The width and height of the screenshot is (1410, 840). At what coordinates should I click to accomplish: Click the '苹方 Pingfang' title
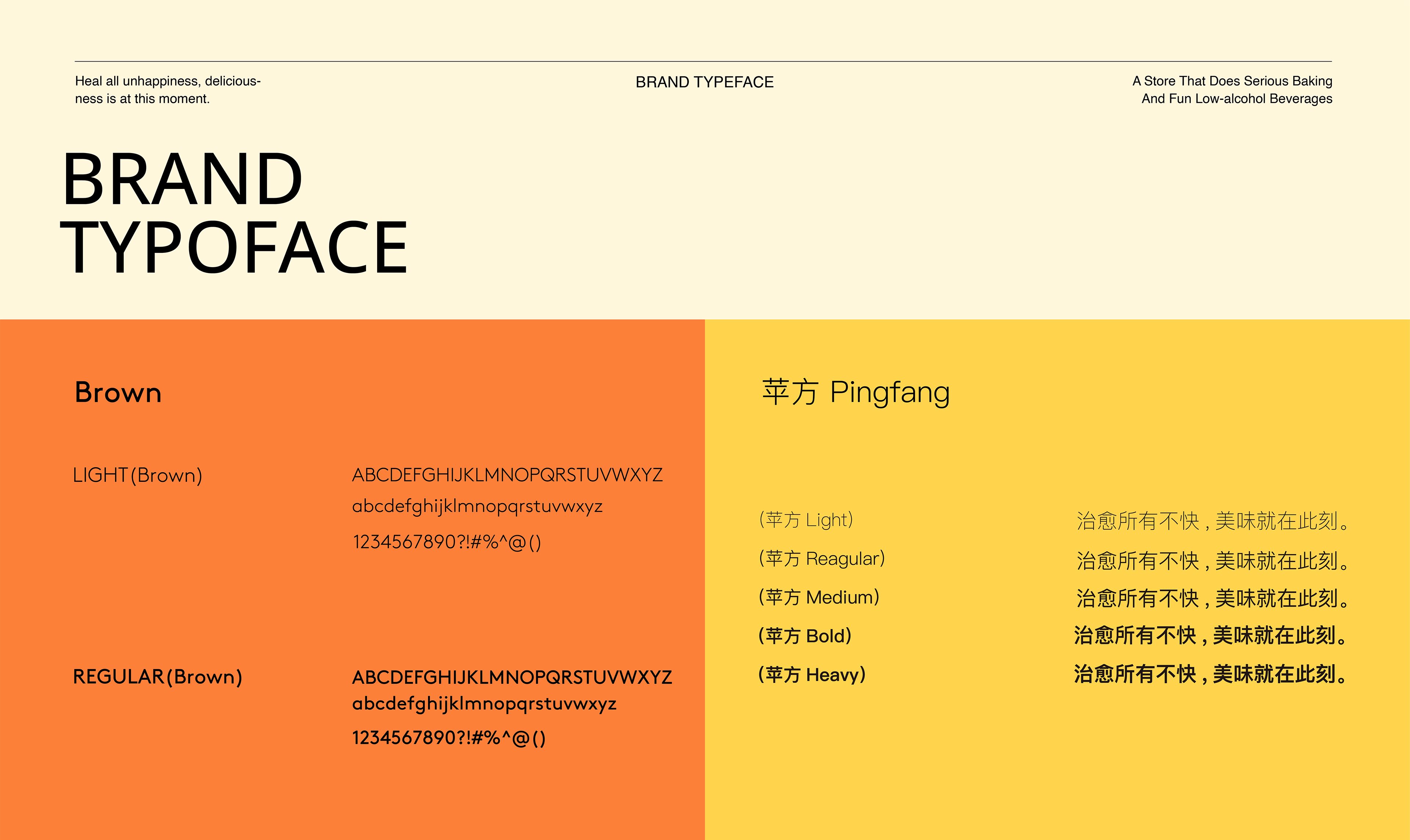click(856, 392)
